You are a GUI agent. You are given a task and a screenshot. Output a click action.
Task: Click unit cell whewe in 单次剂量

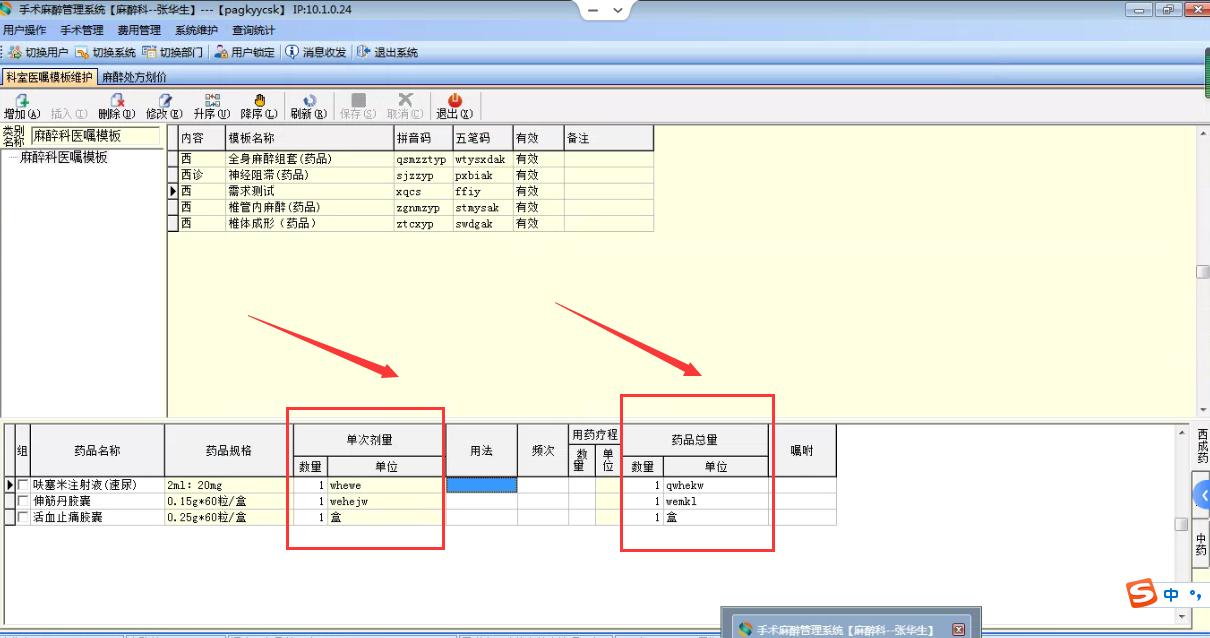coord(385,485)
